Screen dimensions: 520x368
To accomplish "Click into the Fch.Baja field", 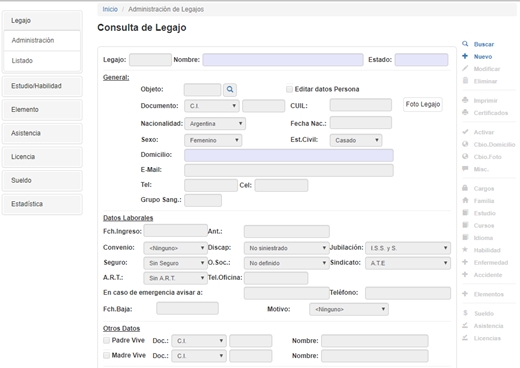I will (187, 308).
